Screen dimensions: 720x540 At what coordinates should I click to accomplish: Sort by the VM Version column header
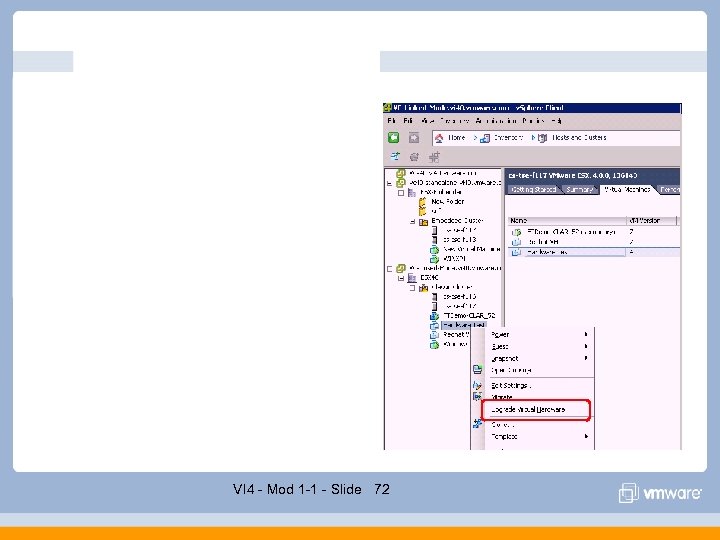coord(651,221)
